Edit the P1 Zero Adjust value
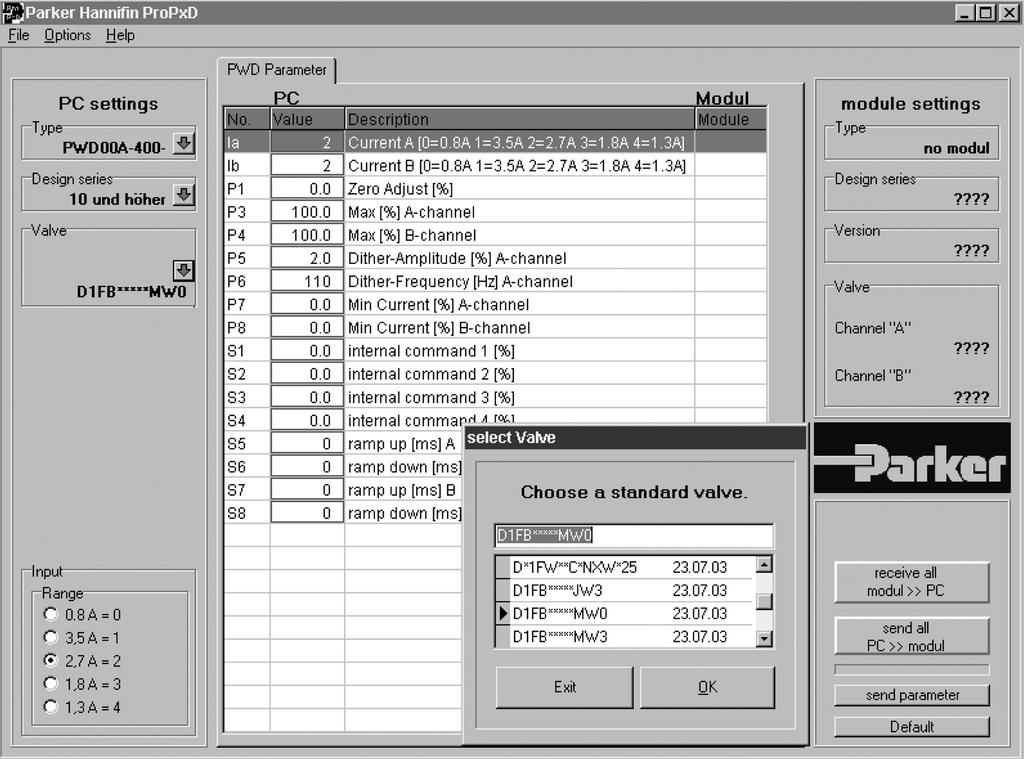1024x759 pixels. point(307,189)
